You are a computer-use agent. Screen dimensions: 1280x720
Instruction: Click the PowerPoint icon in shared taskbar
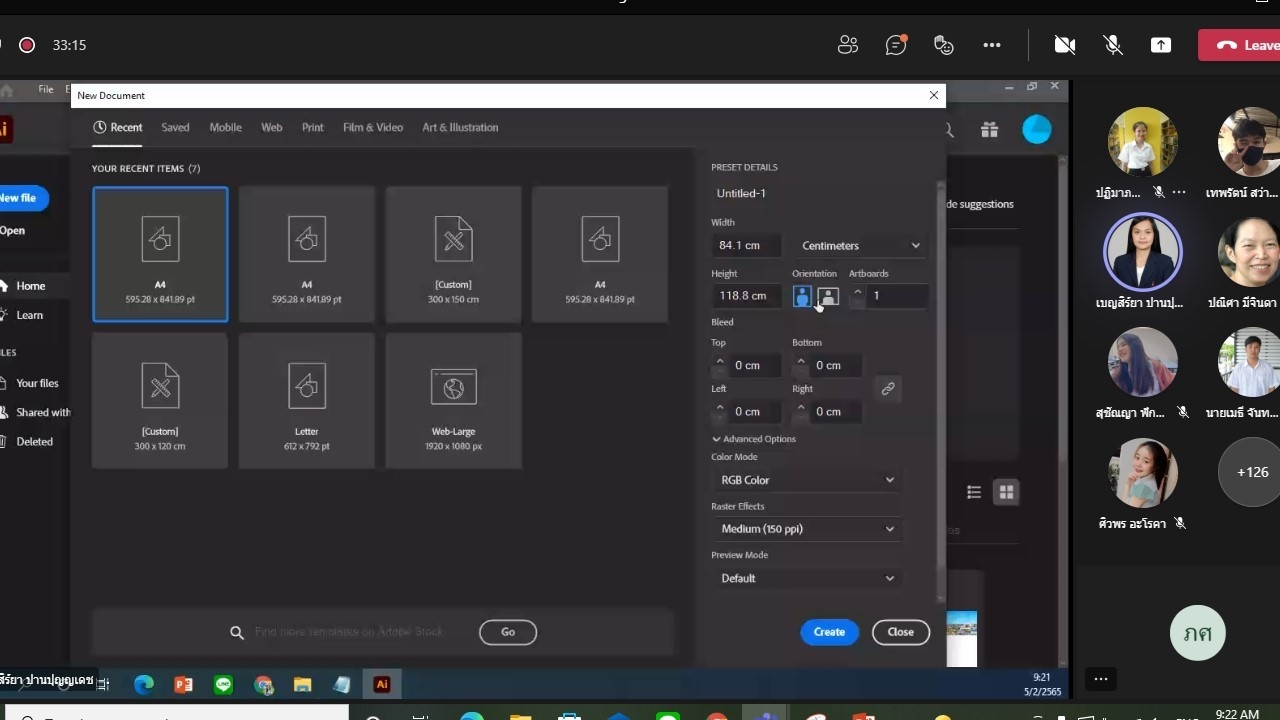point(183,685)
